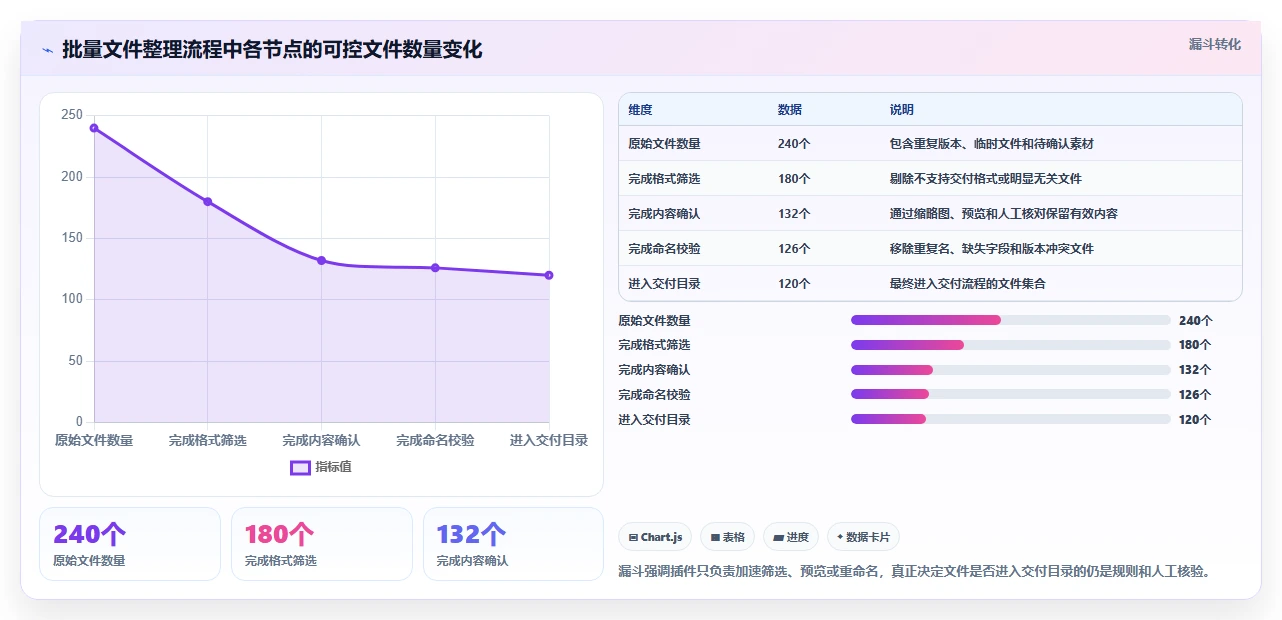Viewport: 1282px width, 620px height.
Task: Click the 原始文件数量 progress bar
Action: coord(1010,320)
